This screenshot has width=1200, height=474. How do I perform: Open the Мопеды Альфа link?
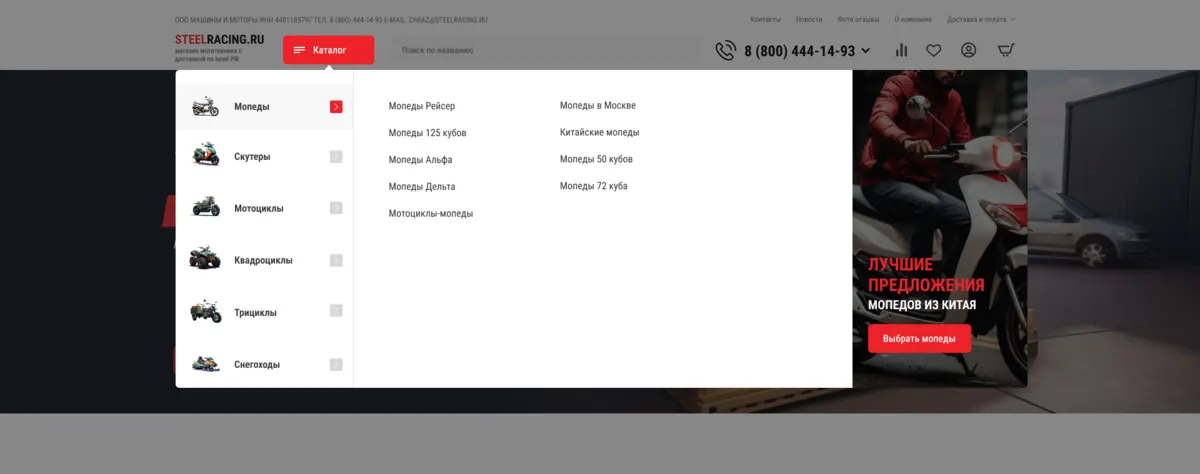pos(420,160)
